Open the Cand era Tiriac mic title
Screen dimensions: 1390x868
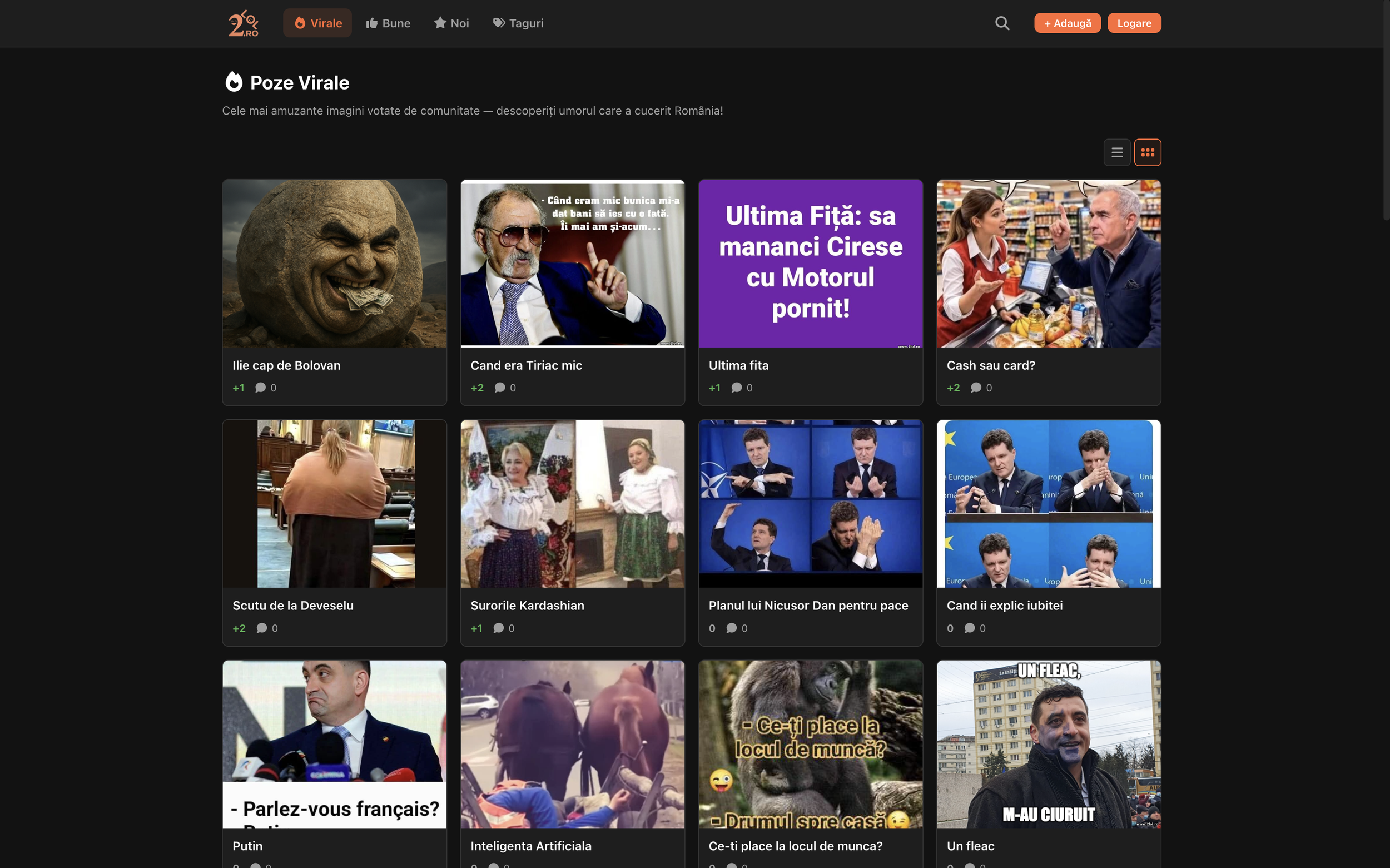pos(525,365)
